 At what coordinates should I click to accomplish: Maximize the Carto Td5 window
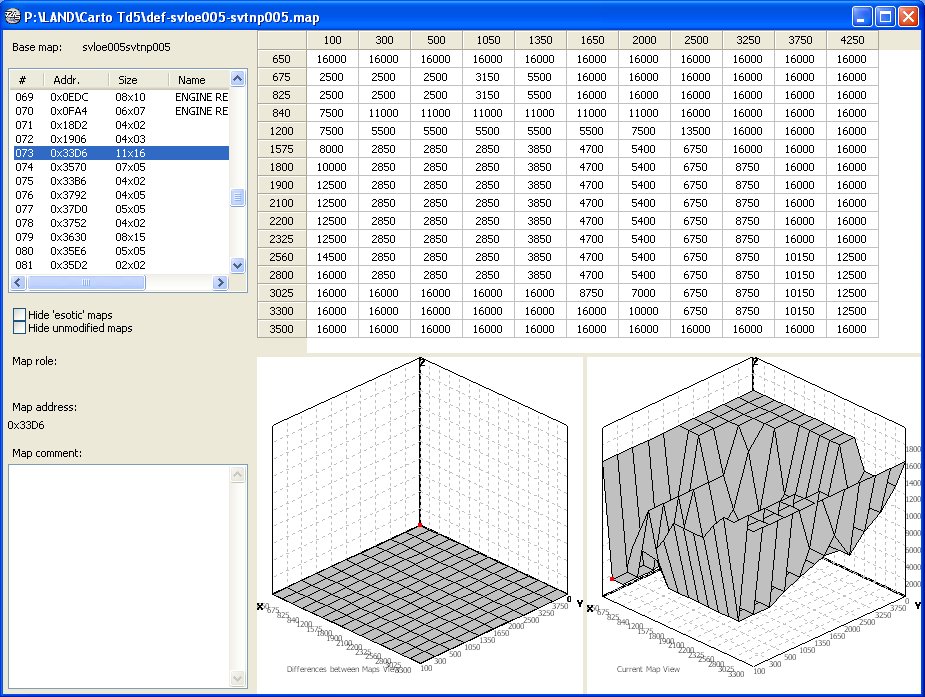[885, 16]
